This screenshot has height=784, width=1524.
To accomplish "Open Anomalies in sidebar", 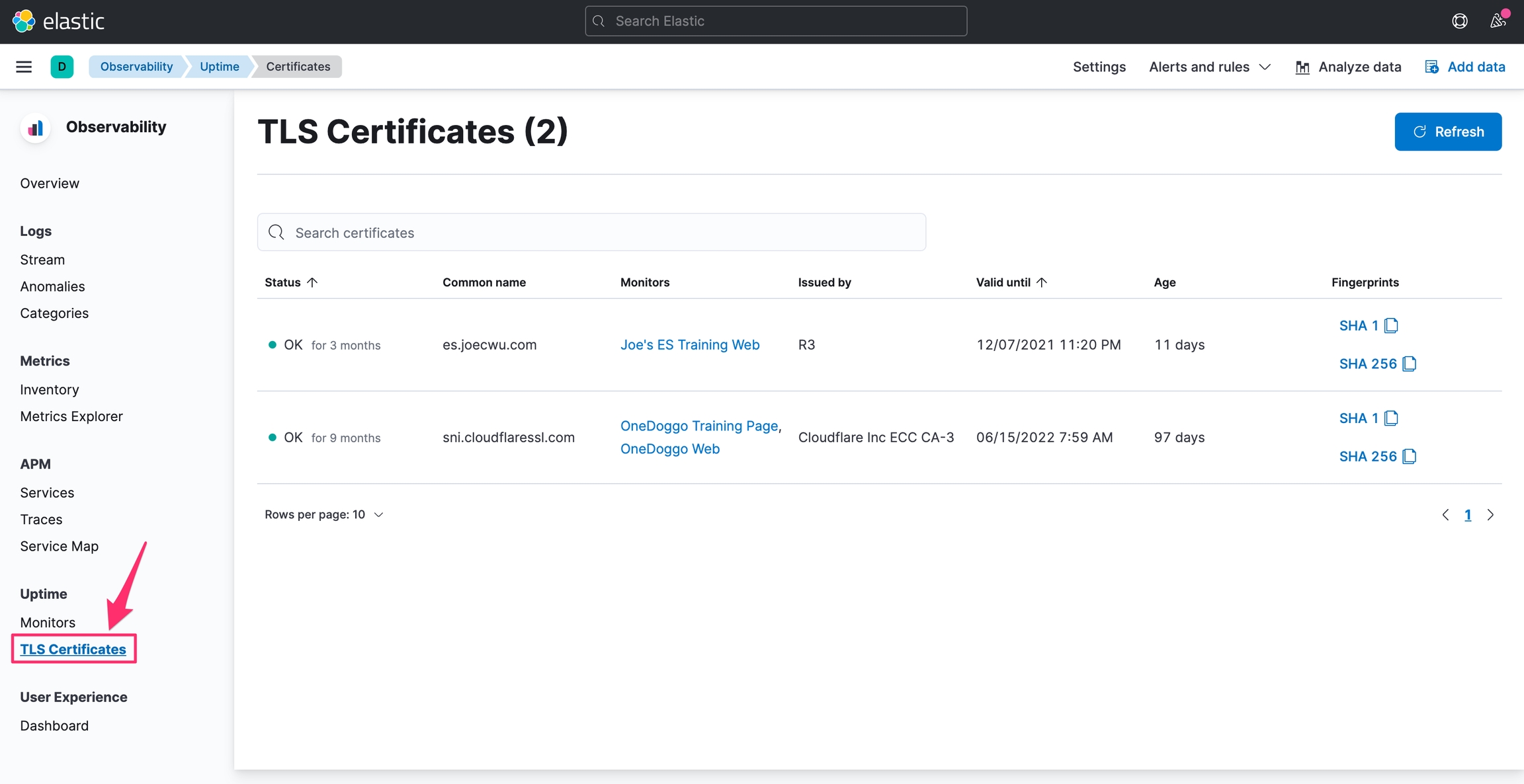I will coord(52,286).
